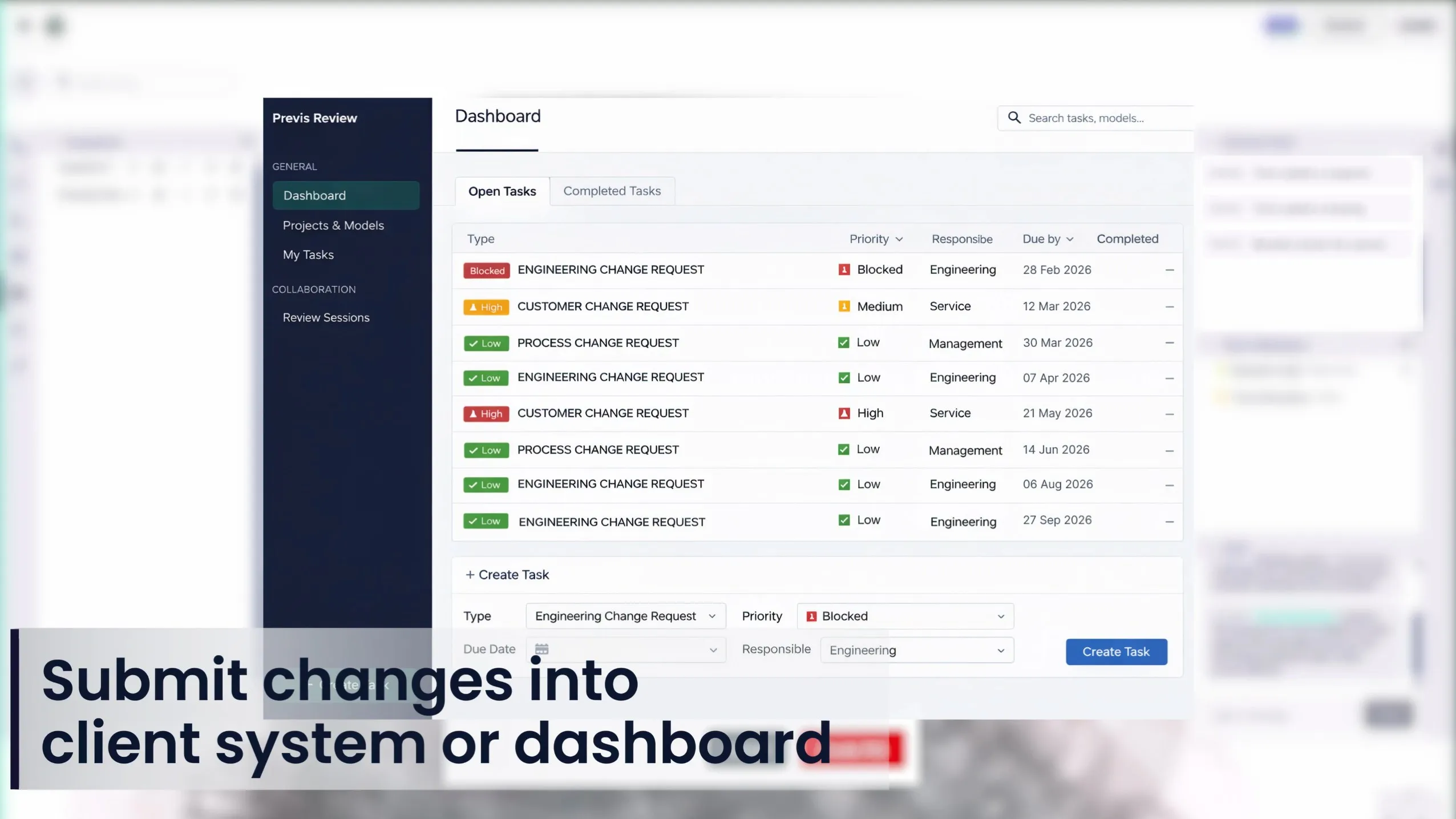Click the orange Medium priority icon
The width and height of the screenshot is (1456, 819).
coord(844,306)
